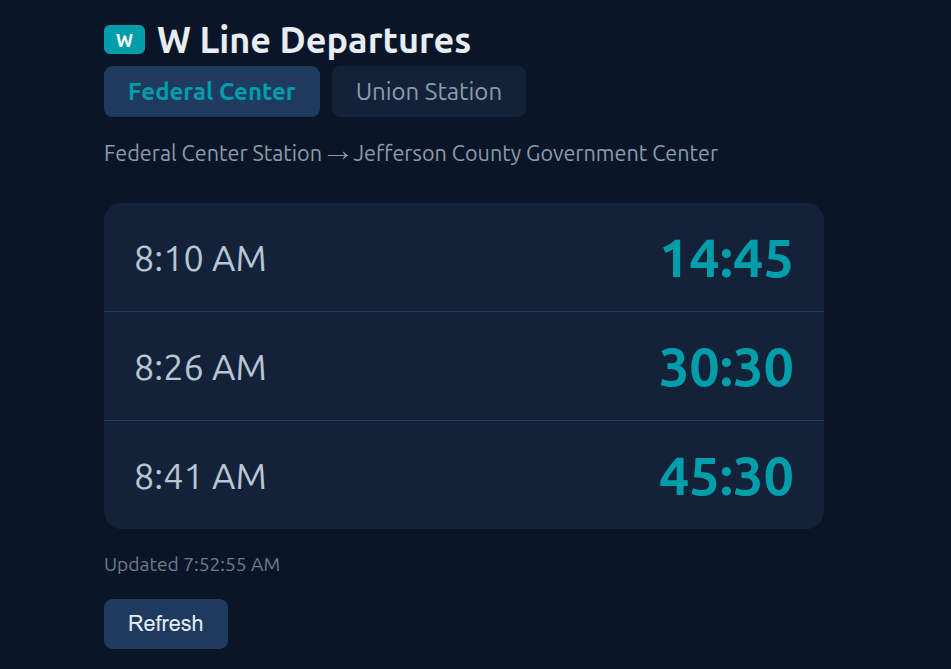Viewport: 951px width, 669px height.
Task: Click the departures list card background
Action: pyautogui.click(x=463, y=314)
